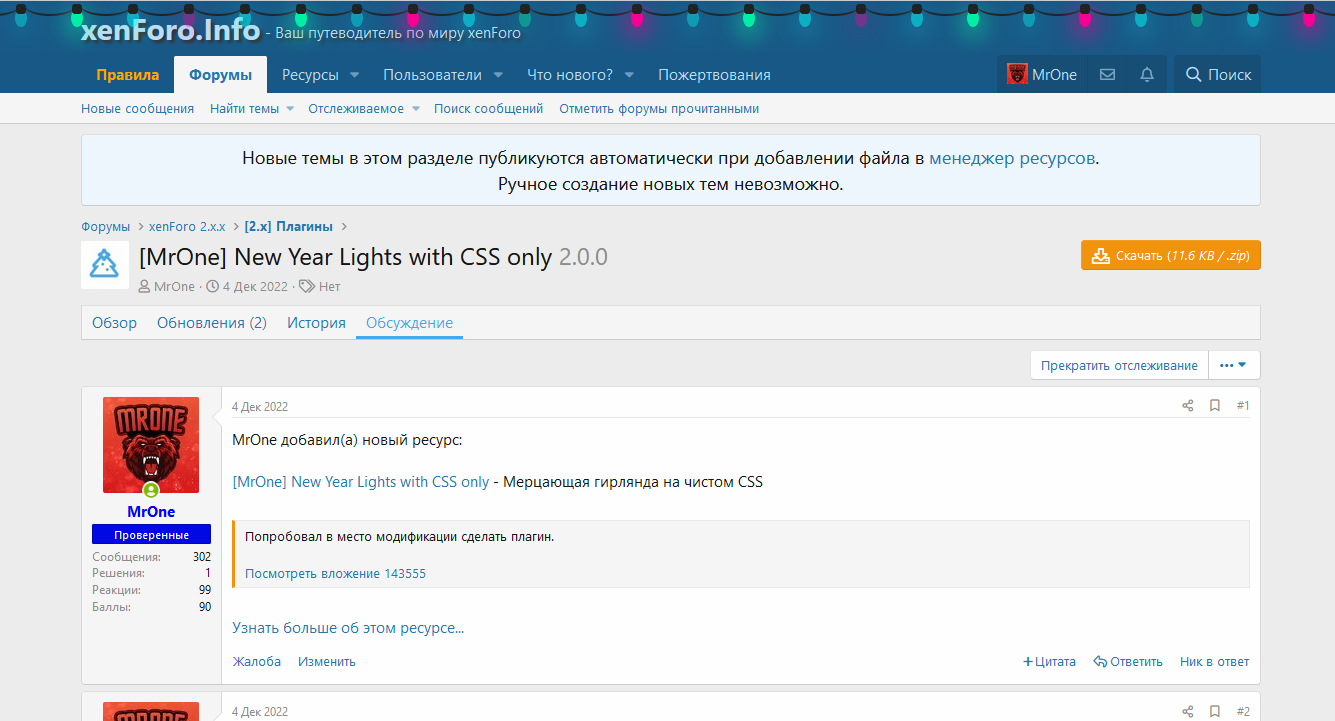Screen dimensions: 1335x721
Task: Click Прекратить отслеживание button
Action: pos(1119,365)
